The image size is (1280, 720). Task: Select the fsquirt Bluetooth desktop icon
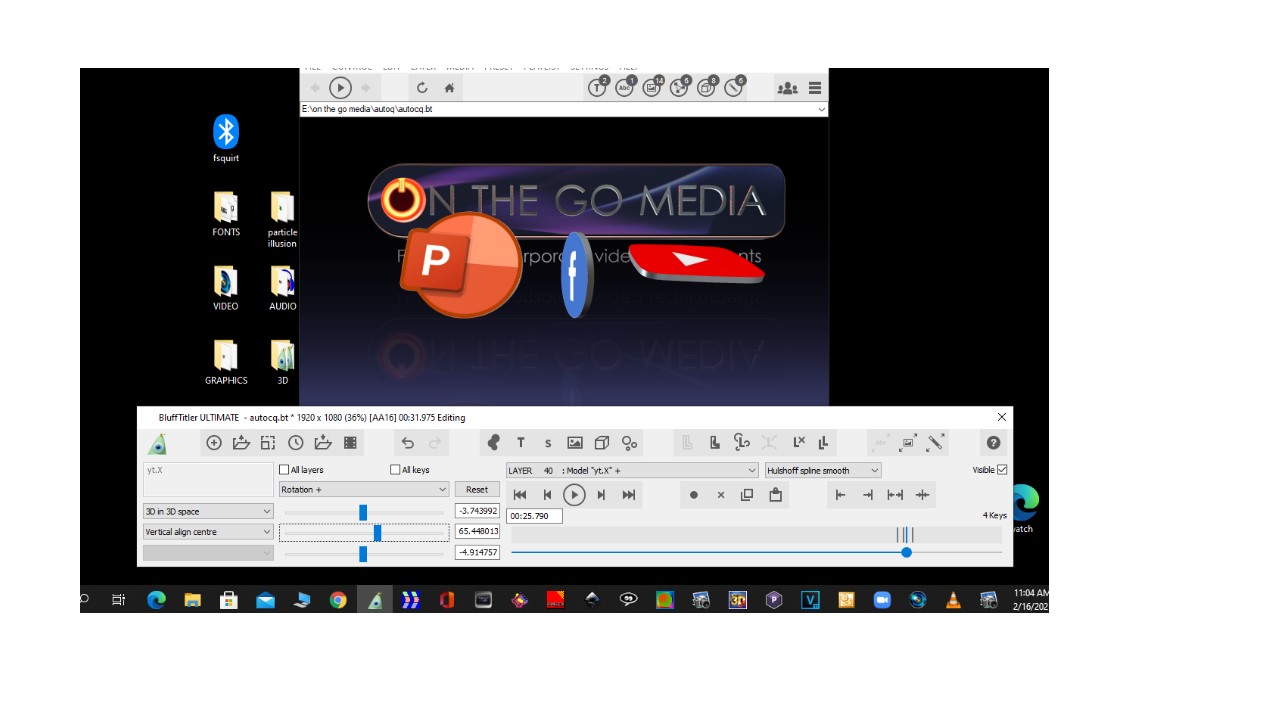[226, 139]
